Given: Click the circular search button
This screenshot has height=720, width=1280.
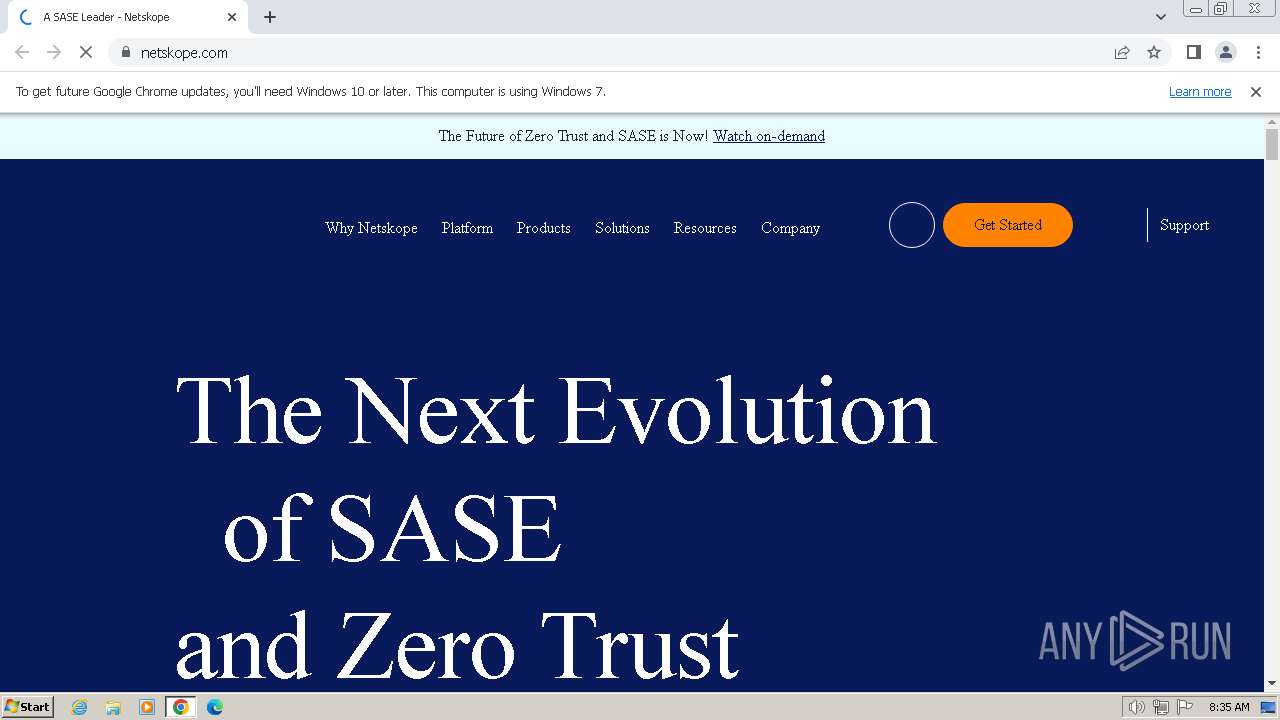Looking at the screenshot, I should [x=912, y=225].
